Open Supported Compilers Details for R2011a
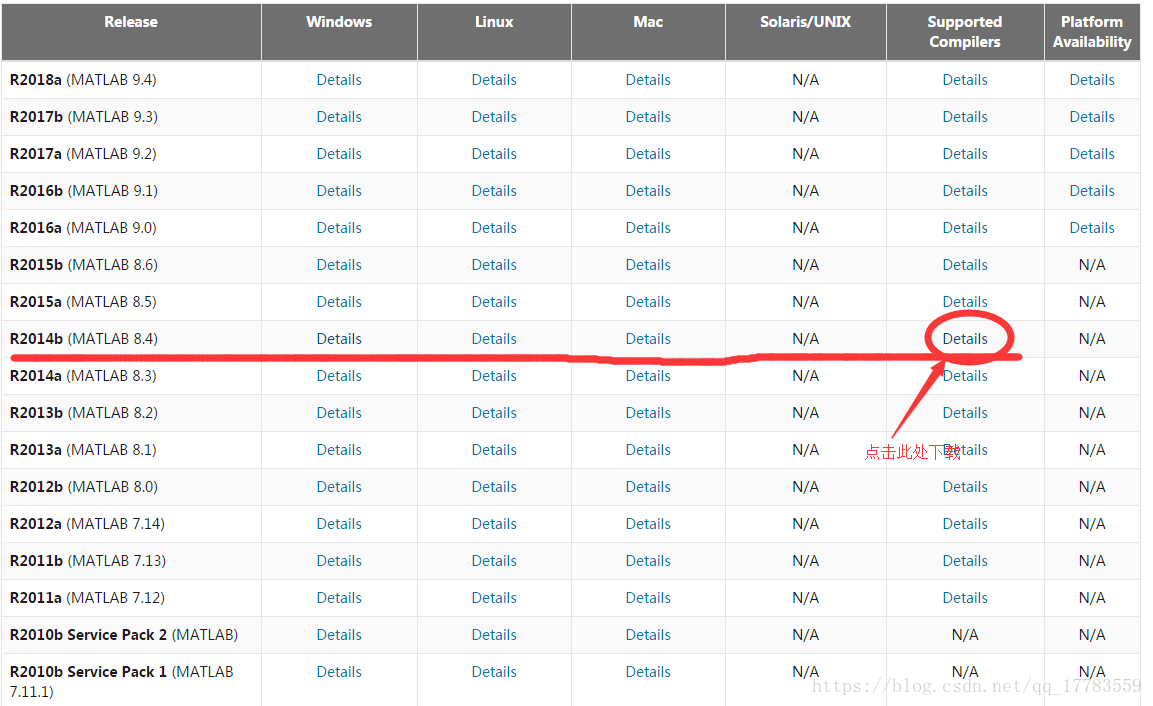Viewport: 1153px width, 706px height. (965, 598)
